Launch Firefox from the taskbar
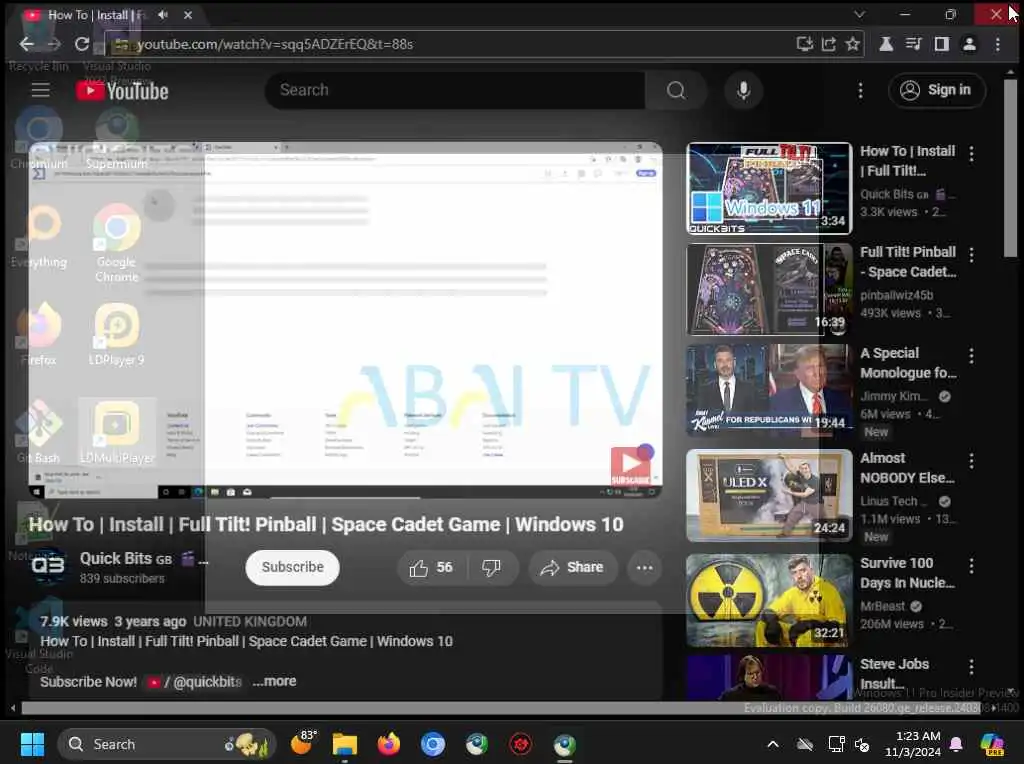Image resolution: width=1024 pixels, height=764 pixels. coord(389,744)
